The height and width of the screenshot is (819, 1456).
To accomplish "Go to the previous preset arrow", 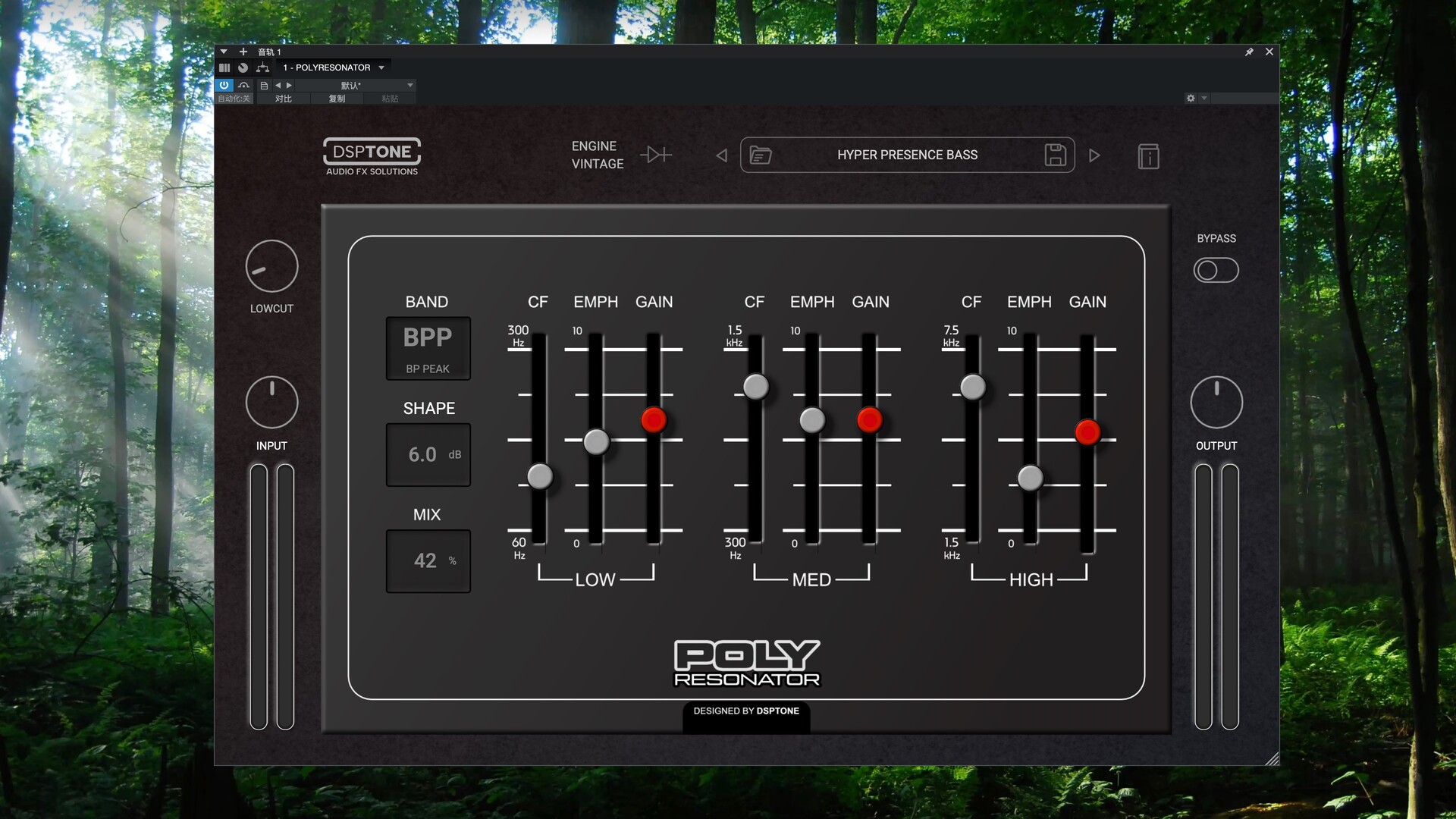I will click(721, 155).
